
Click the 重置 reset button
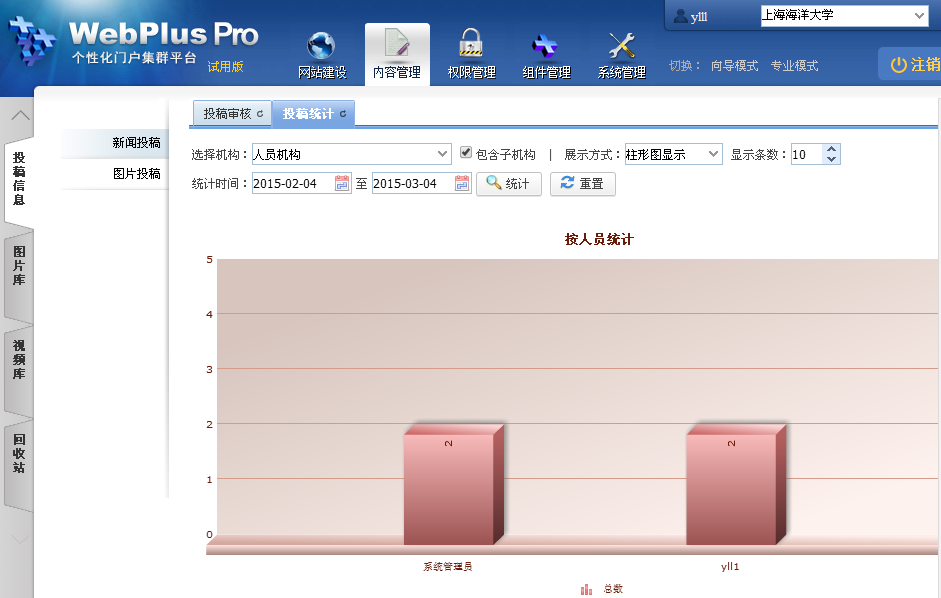tap(582, 184)
